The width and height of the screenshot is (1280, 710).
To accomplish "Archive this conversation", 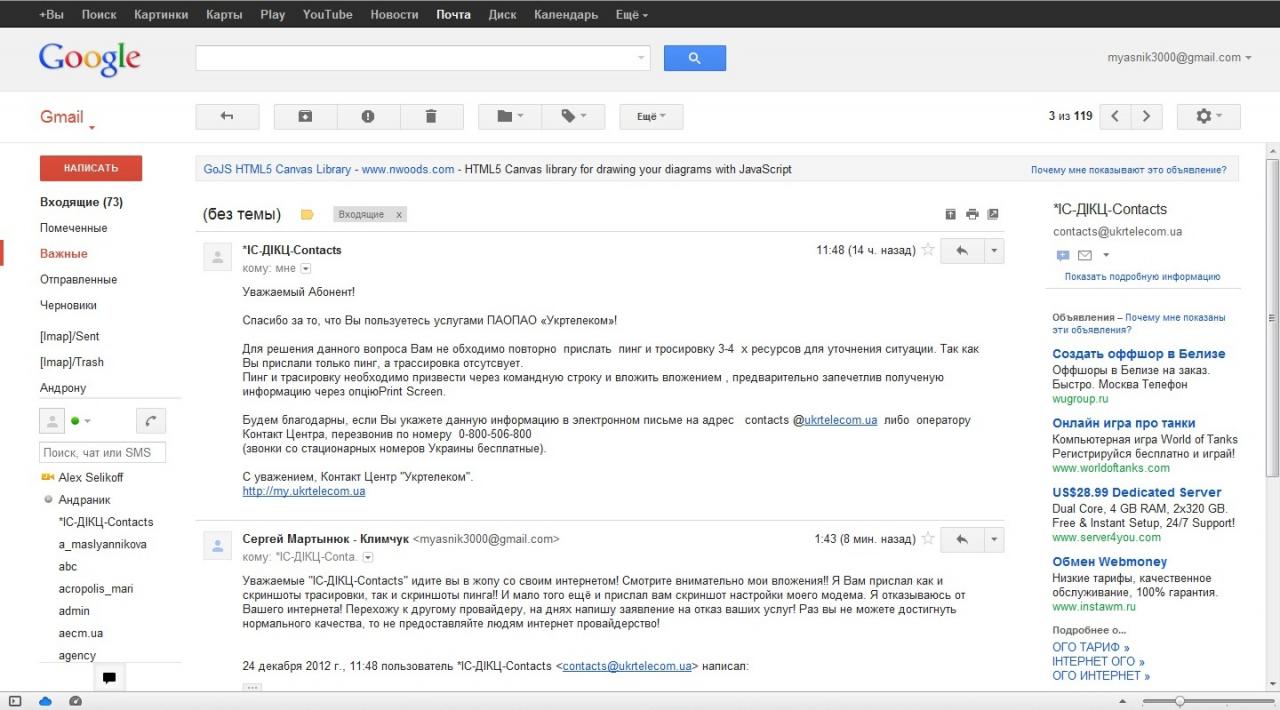I will click(305, 117).
